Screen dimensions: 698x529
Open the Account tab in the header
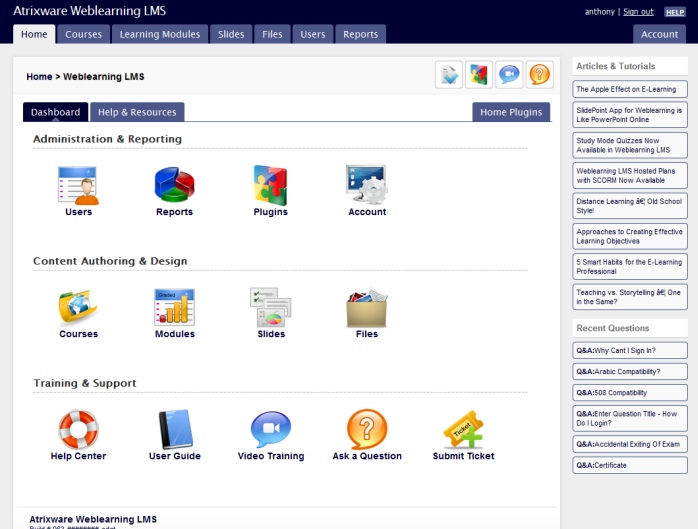[x=659, y=34]
